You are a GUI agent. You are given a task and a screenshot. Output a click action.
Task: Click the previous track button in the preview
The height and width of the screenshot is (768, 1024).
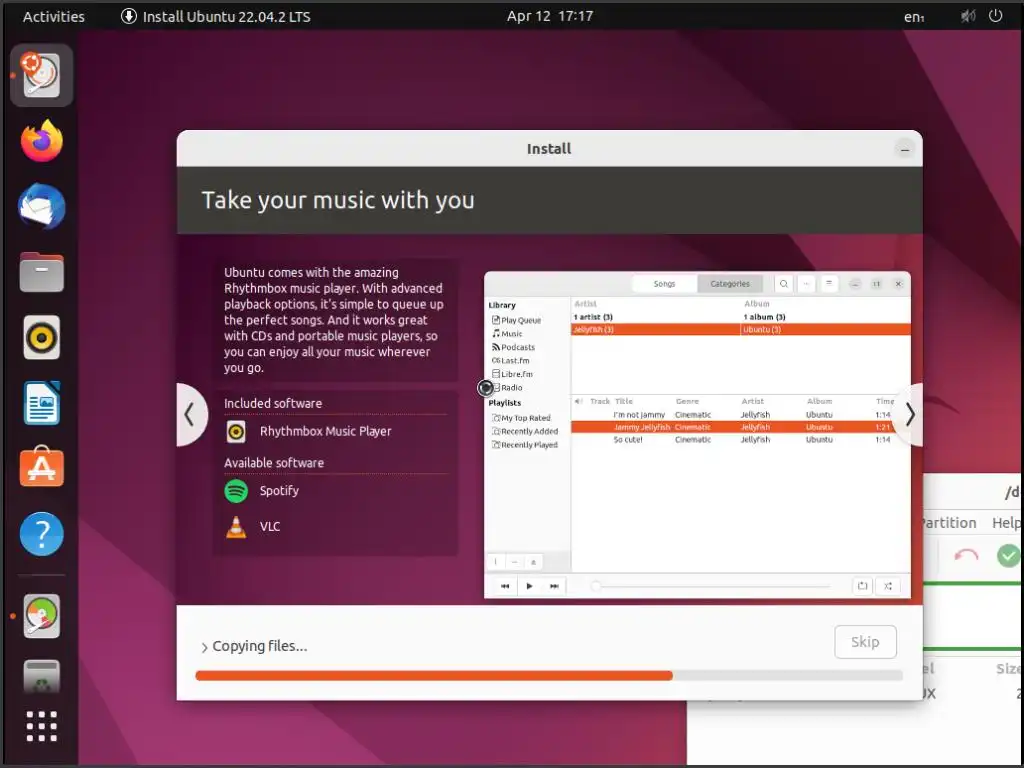pos(505,586)
